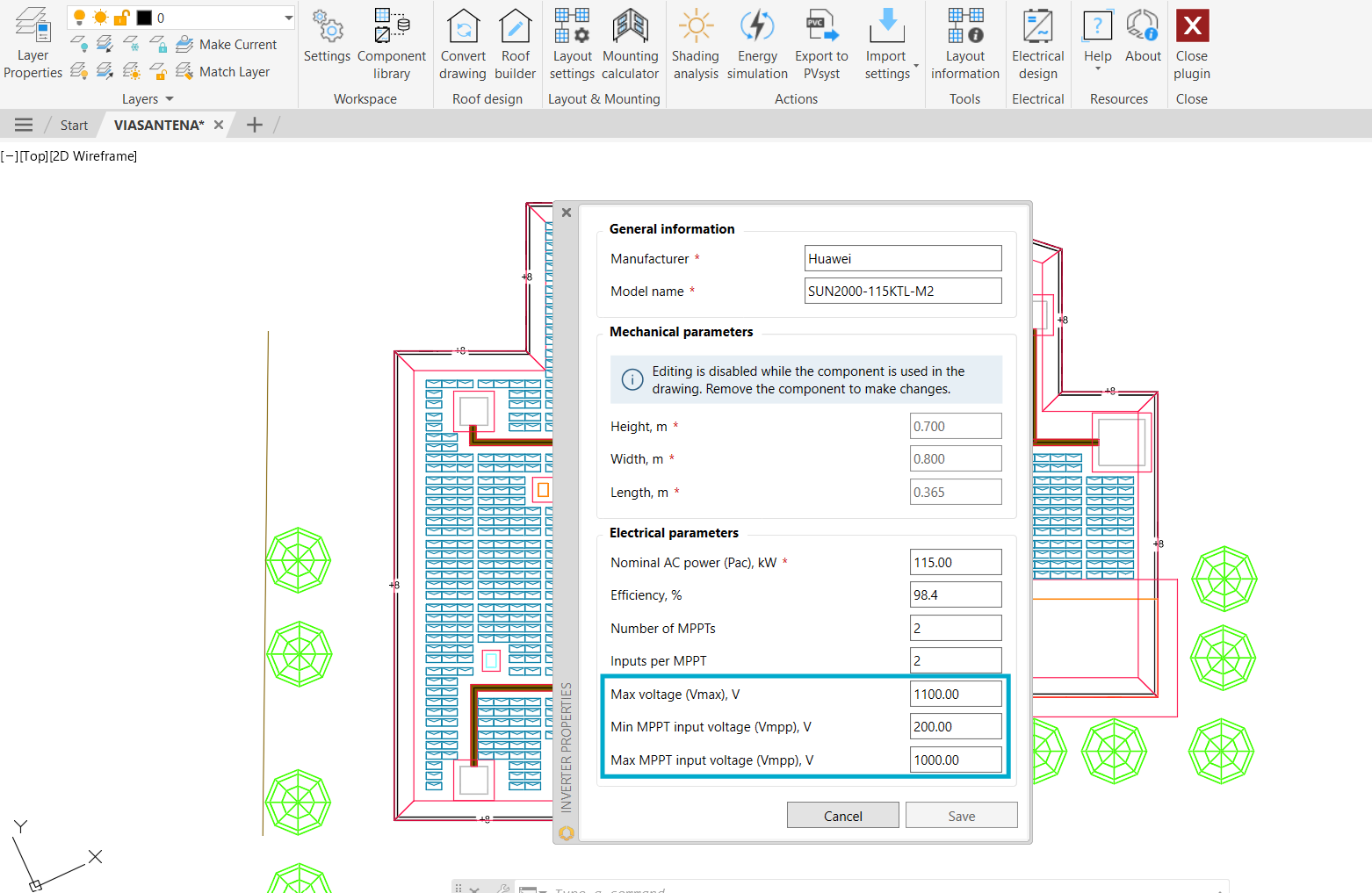Open Layout settings
This screenshot has height=893, width=1372.
(x=573, y=44)
